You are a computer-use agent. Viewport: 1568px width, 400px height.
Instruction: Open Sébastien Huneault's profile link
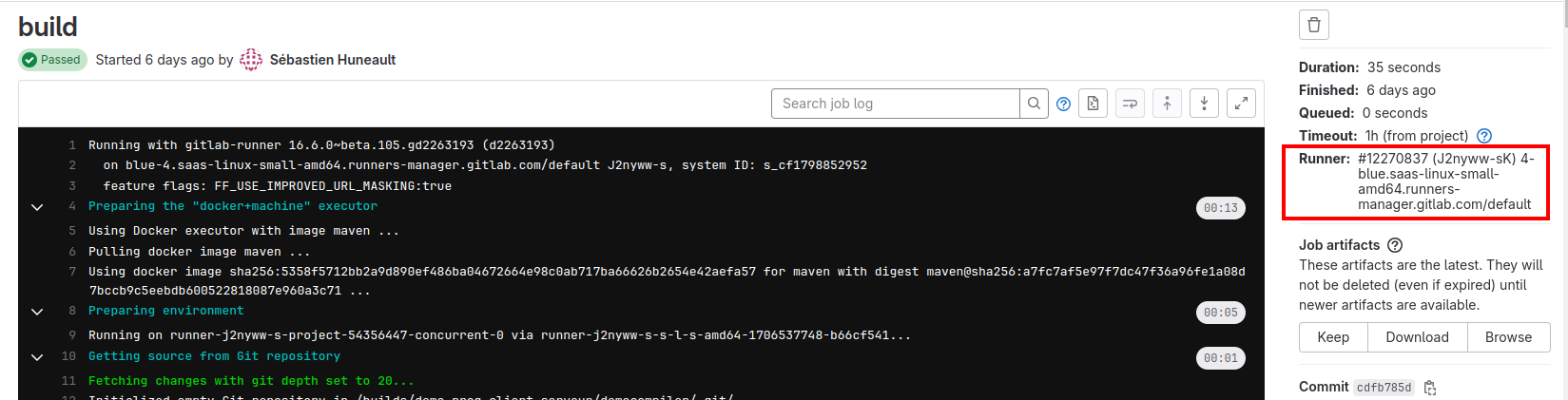point(333,60)
